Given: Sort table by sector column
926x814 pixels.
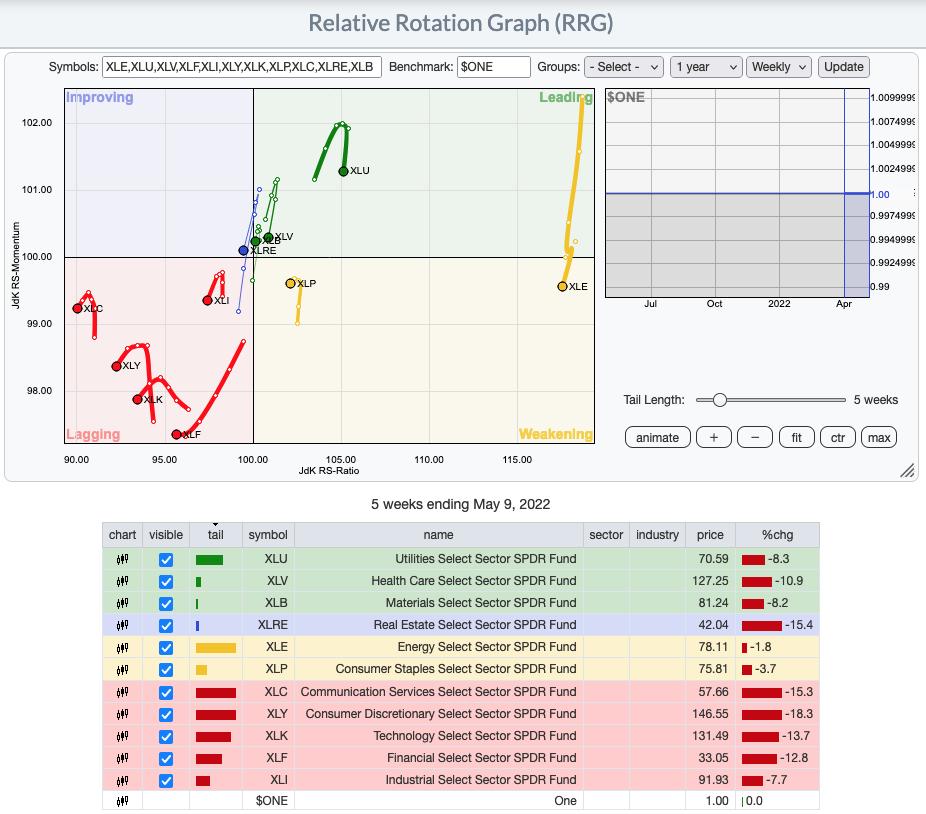Looking at the screenshot, I should click(x=606, y=535).
